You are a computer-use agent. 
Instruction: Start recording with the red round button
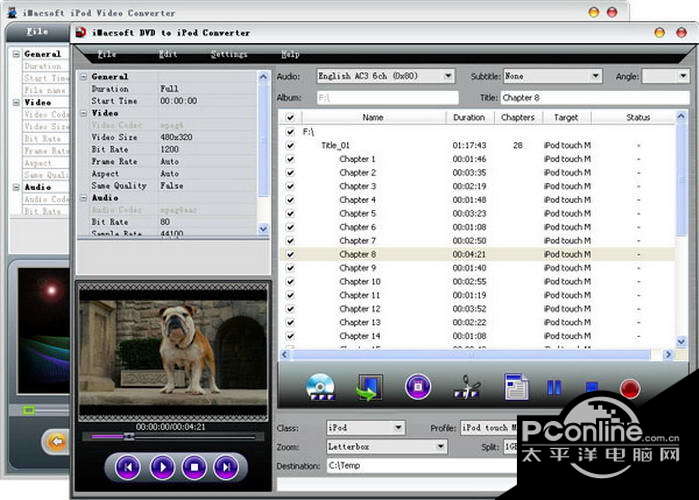629,387
